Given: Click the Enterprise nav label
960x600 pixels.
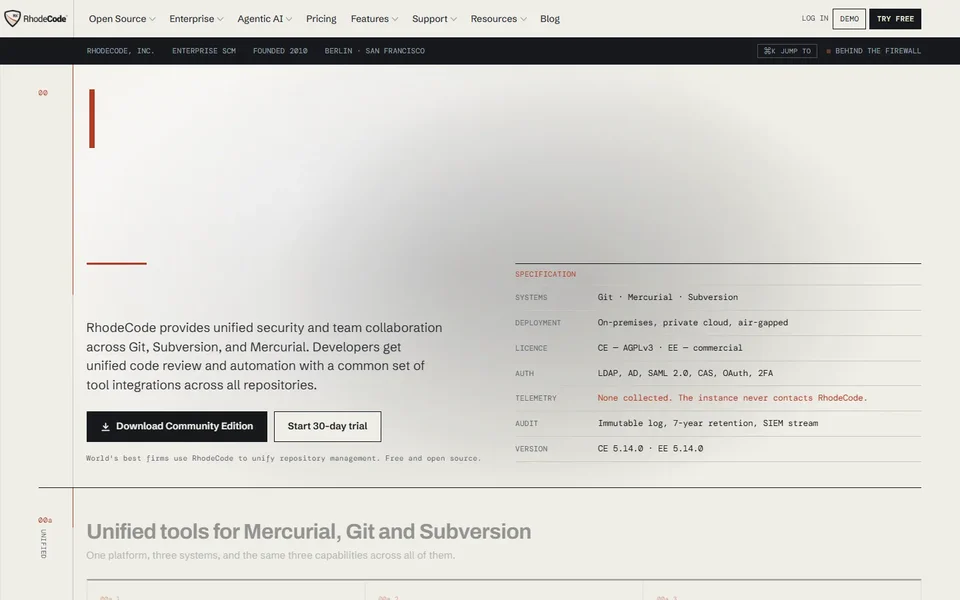Looking at the screenshot, I should coord(192,19).
